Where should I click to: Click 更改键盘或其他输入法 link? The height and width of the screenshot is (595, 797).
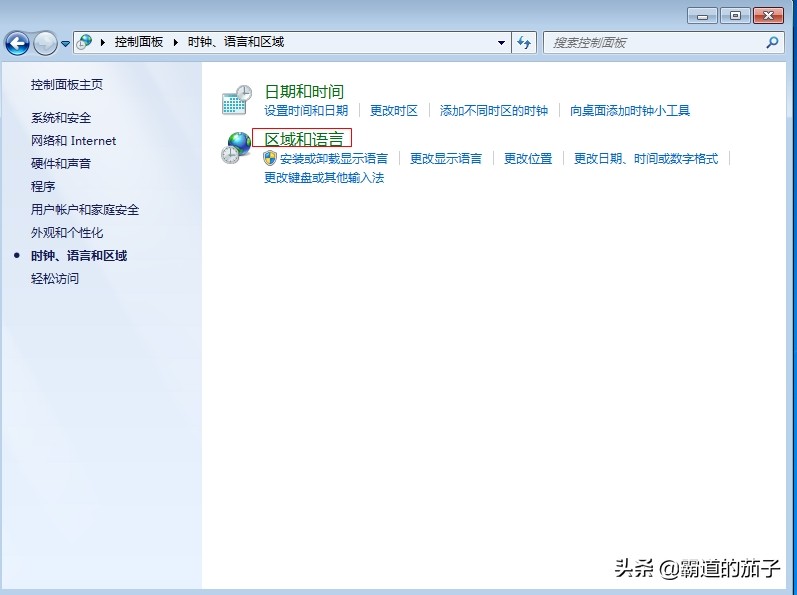pos(324,178)
